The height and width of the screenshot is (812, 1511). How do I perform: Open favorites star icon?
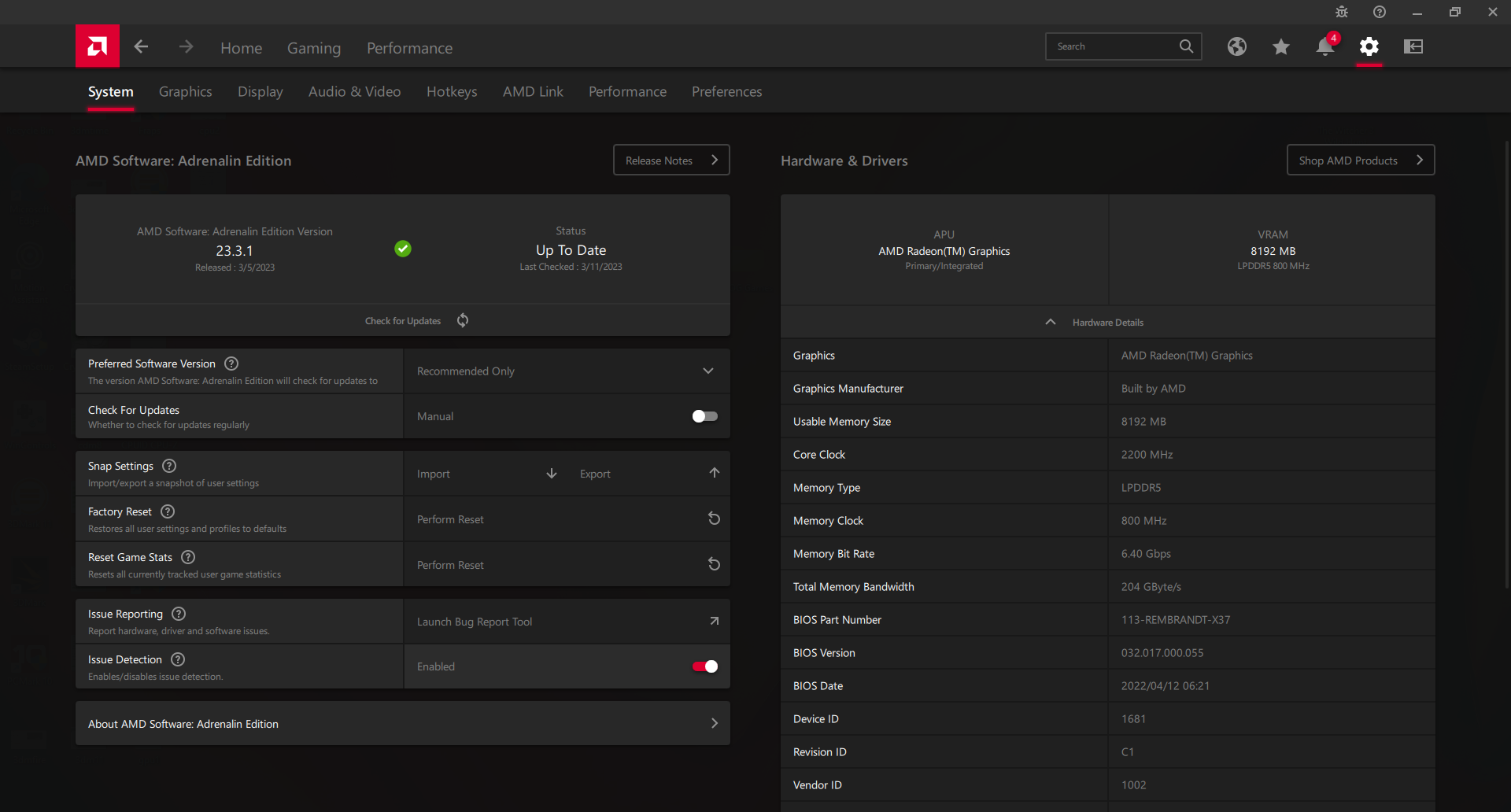point(1280,47)
